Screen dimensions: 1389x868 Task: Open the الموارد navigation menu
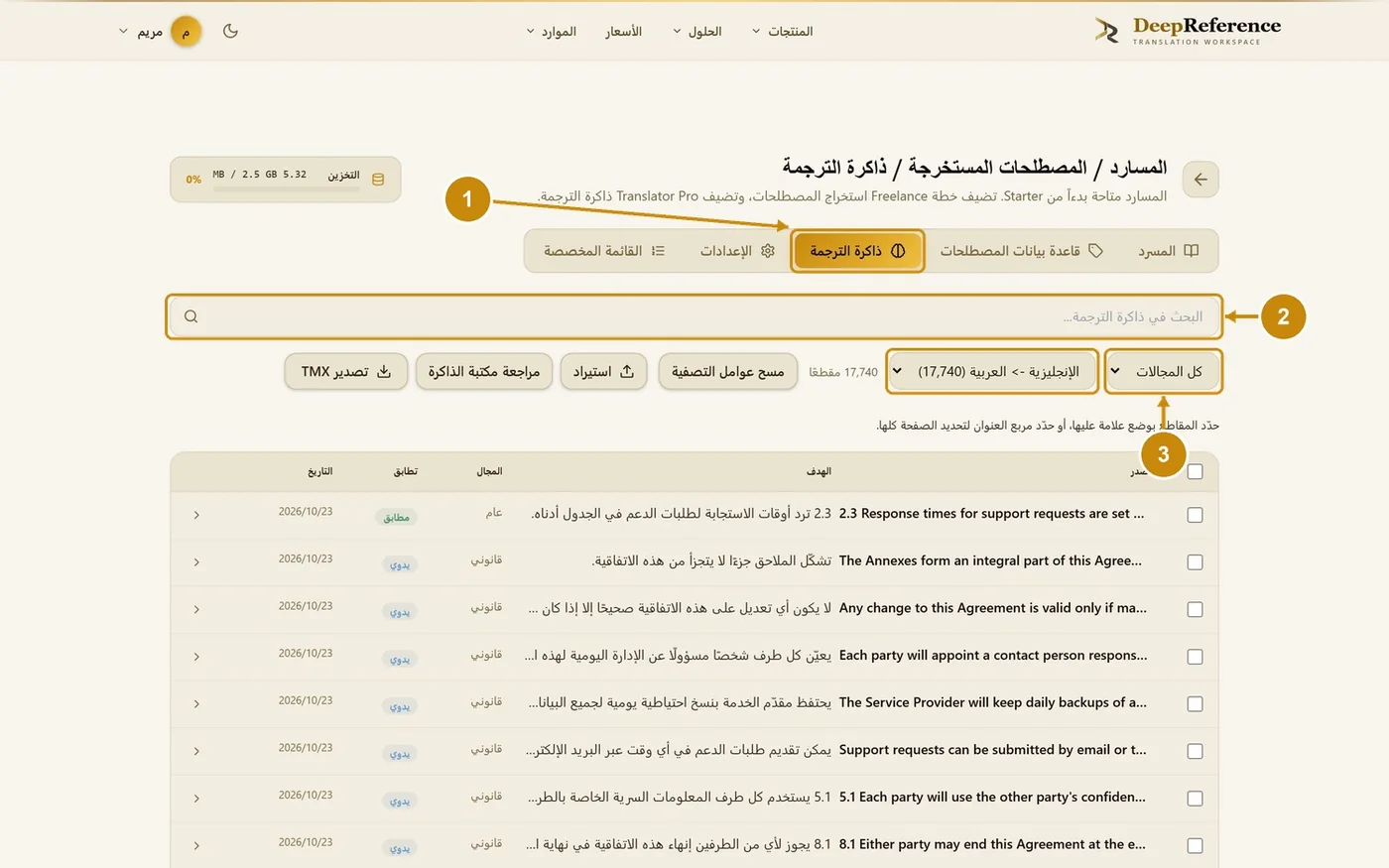click(x=551, y=32)
